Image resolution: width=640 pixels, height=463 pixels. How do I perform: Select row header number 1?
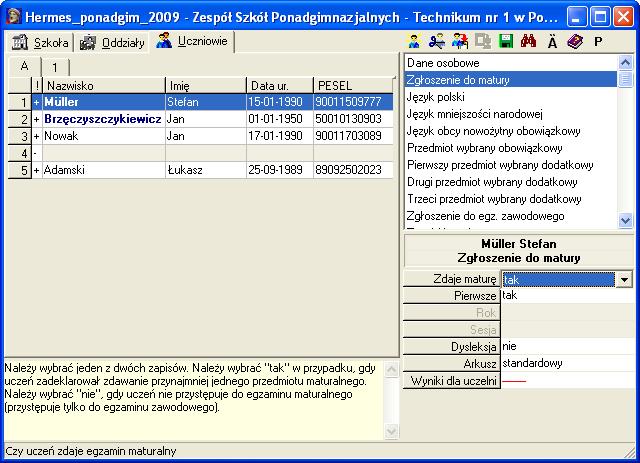[20, 102]
